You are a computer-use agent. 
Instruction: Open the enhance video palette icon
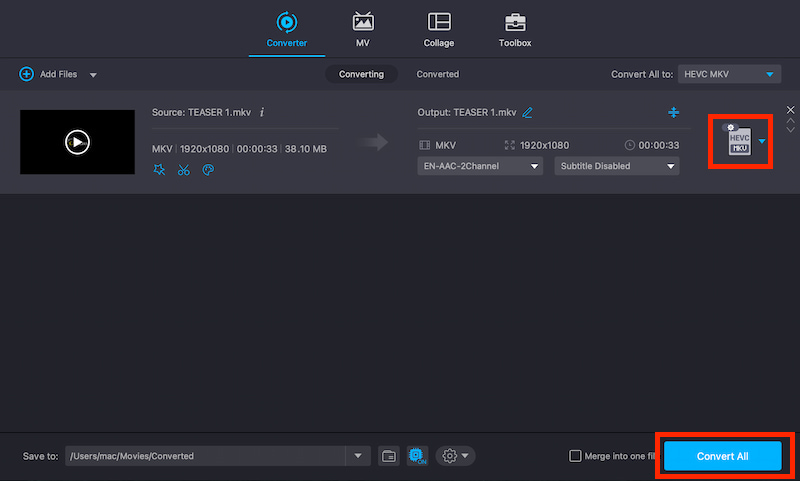[x=208, y=170]
